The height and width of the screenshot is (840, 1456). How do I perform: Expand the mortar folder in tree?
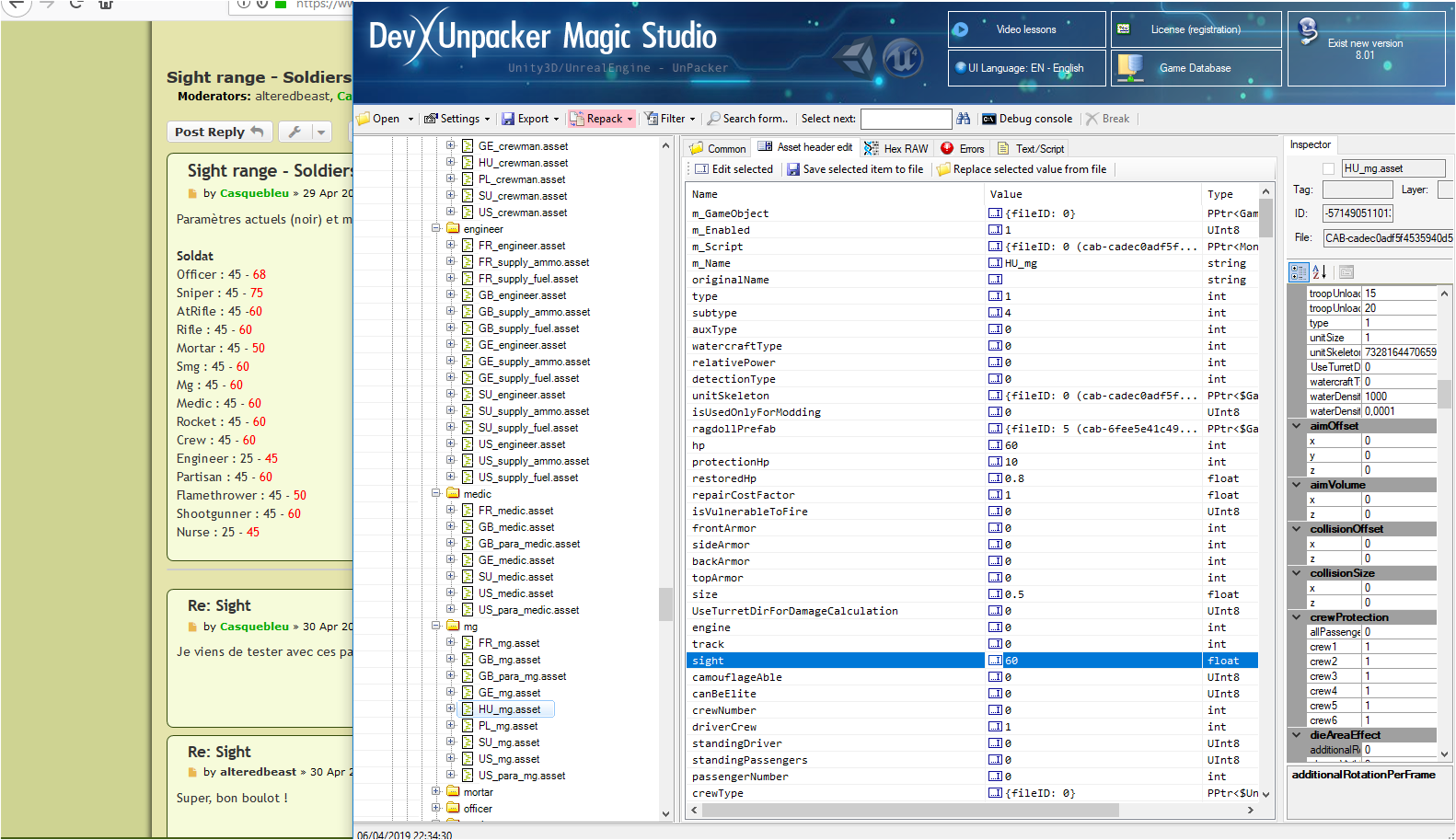(x=435, y=791)
